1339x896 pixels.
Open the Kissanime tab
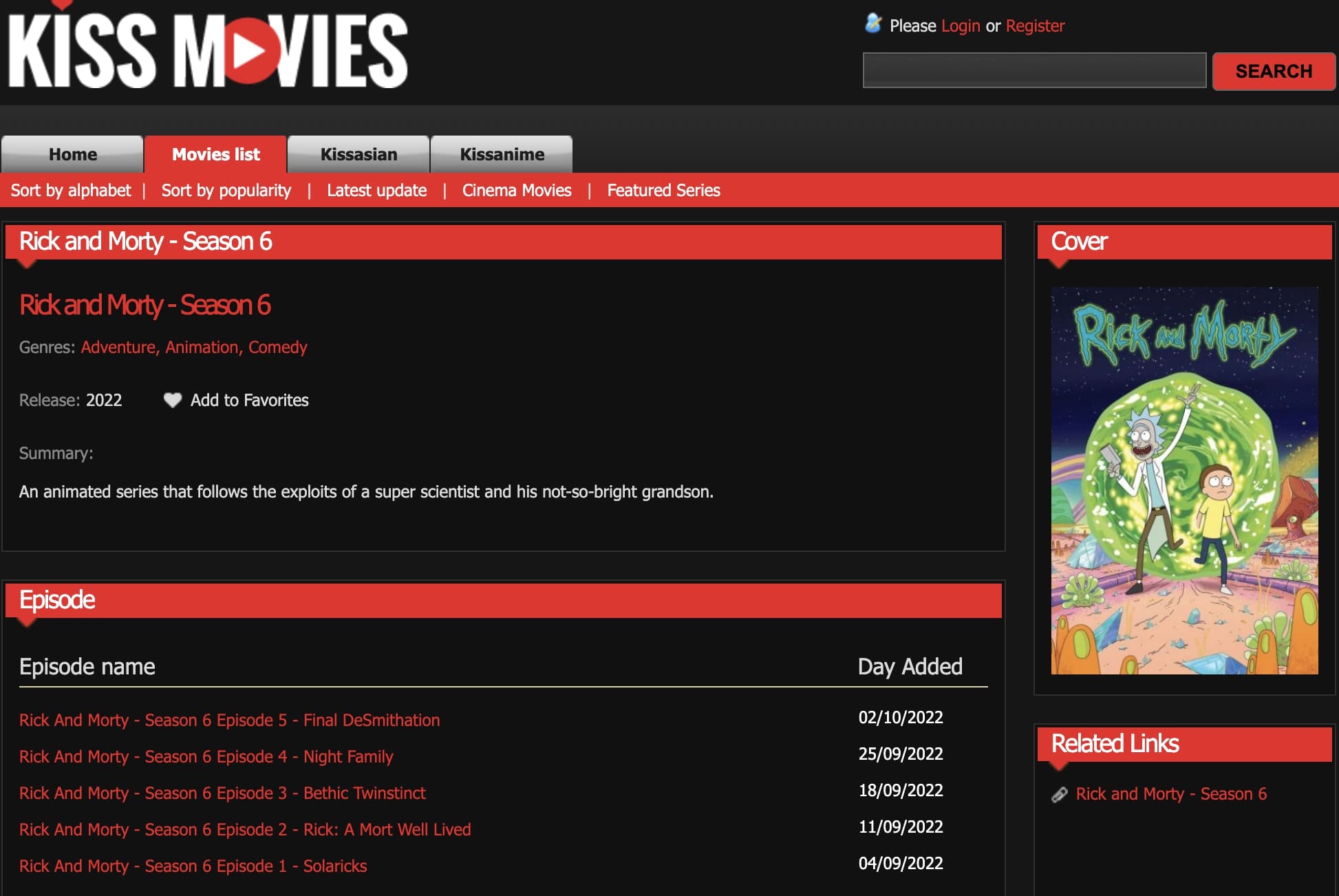502,154
